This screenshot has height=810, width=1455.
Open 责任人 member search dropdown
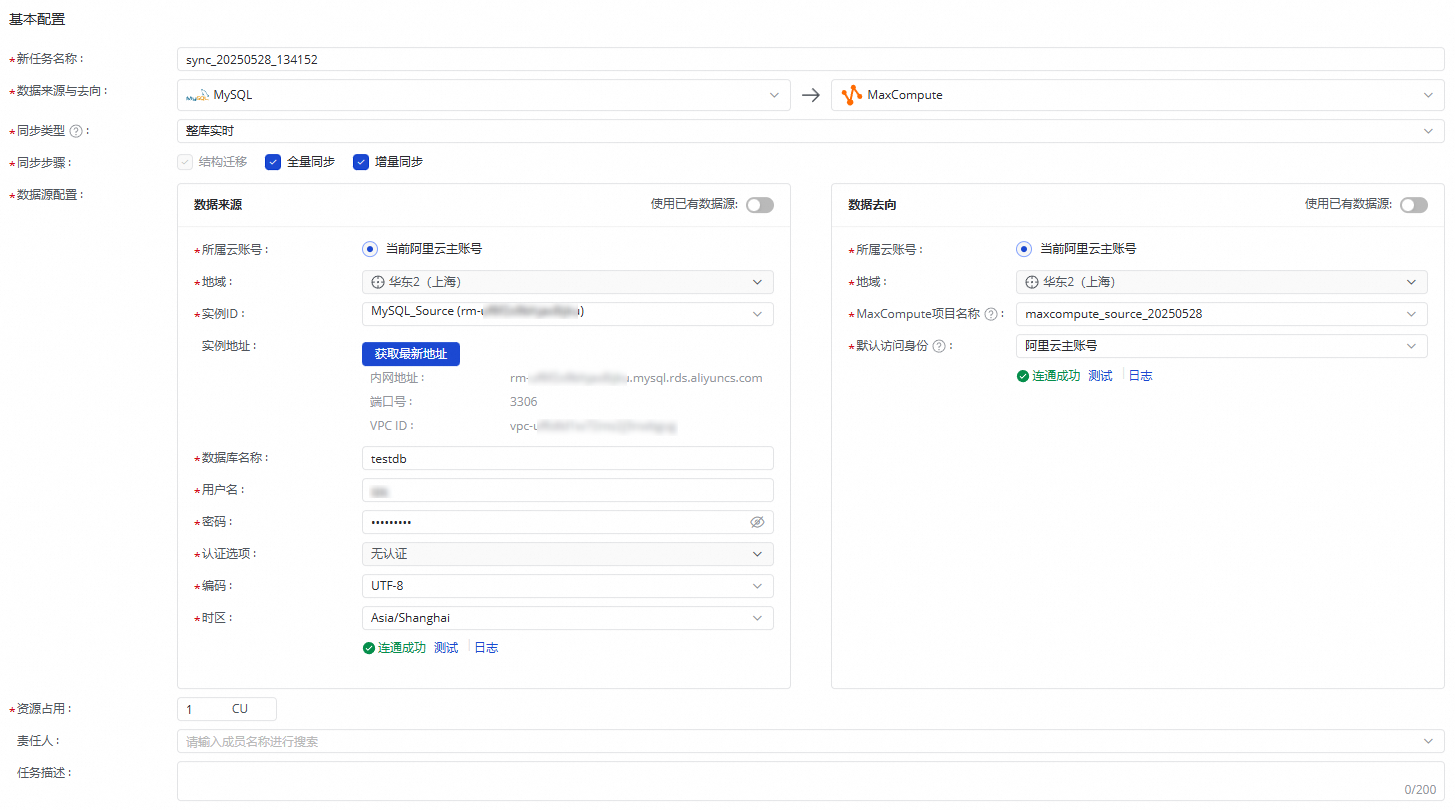(810, 742)
